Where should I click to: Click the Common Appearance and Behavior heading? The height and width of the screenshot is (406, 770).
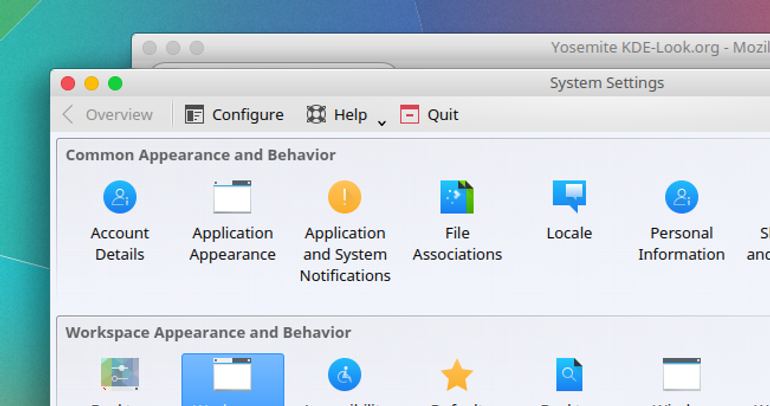201,155
